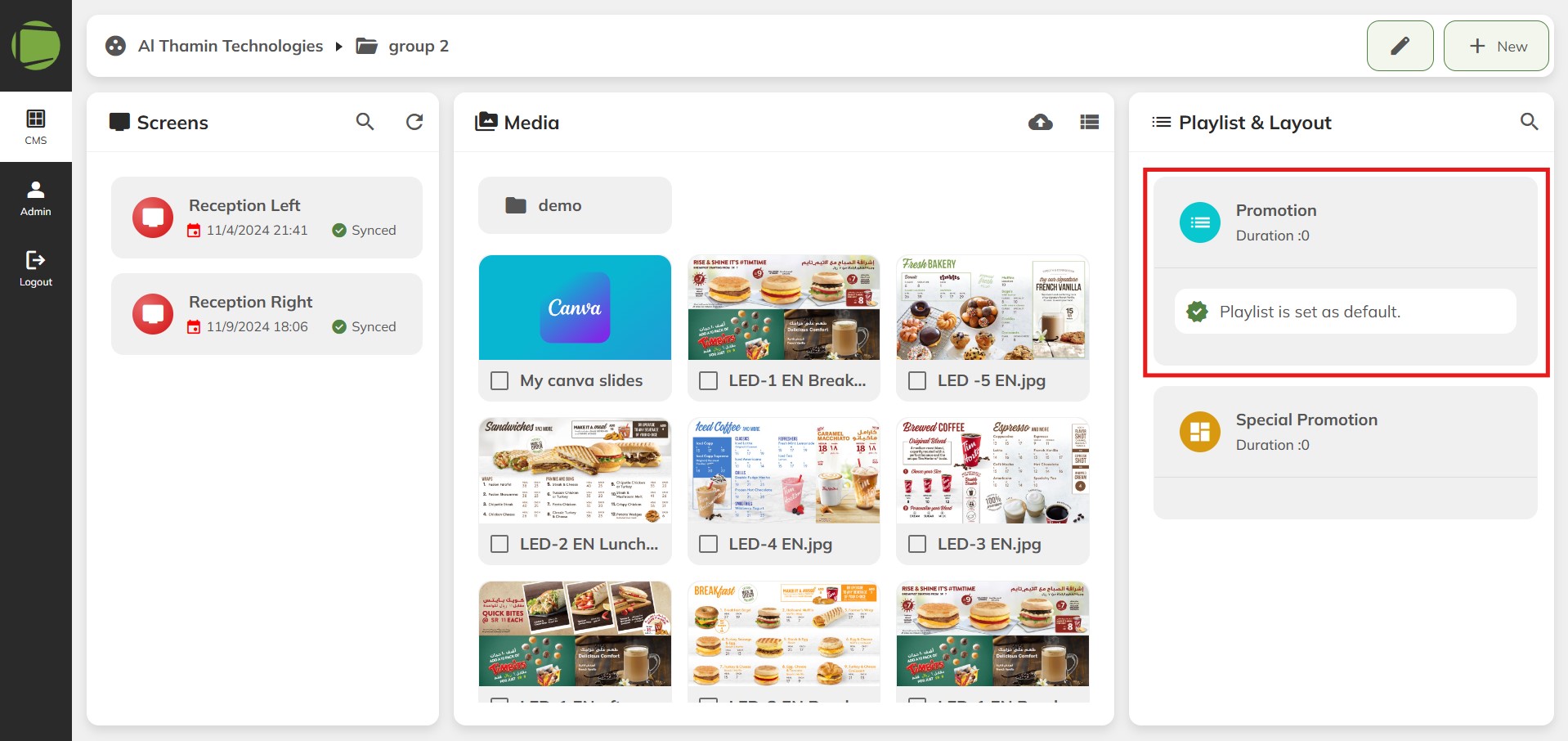Open the LED-4 EN.jpg iced coffee thumbnail
Viewport: 1568px width, 741px height.
(784, 471)
